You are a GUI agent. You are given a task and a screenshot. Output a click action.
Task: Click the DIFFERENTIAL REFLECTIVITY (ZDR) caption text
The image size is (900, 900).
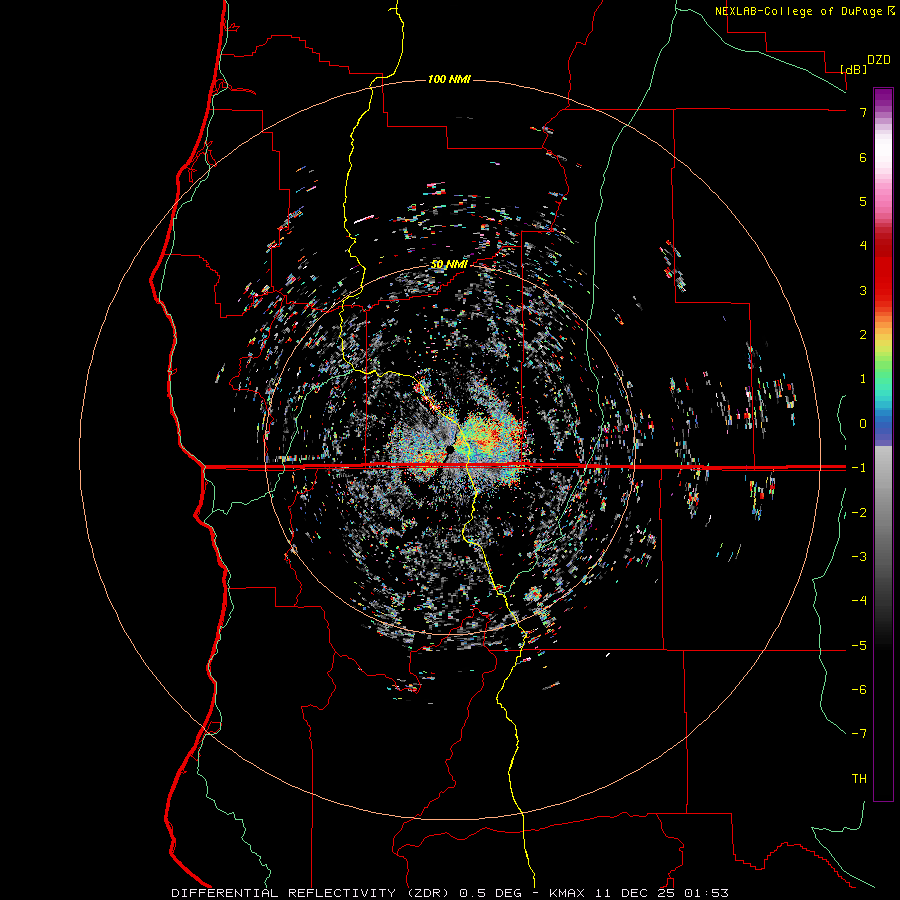(313, 893)
